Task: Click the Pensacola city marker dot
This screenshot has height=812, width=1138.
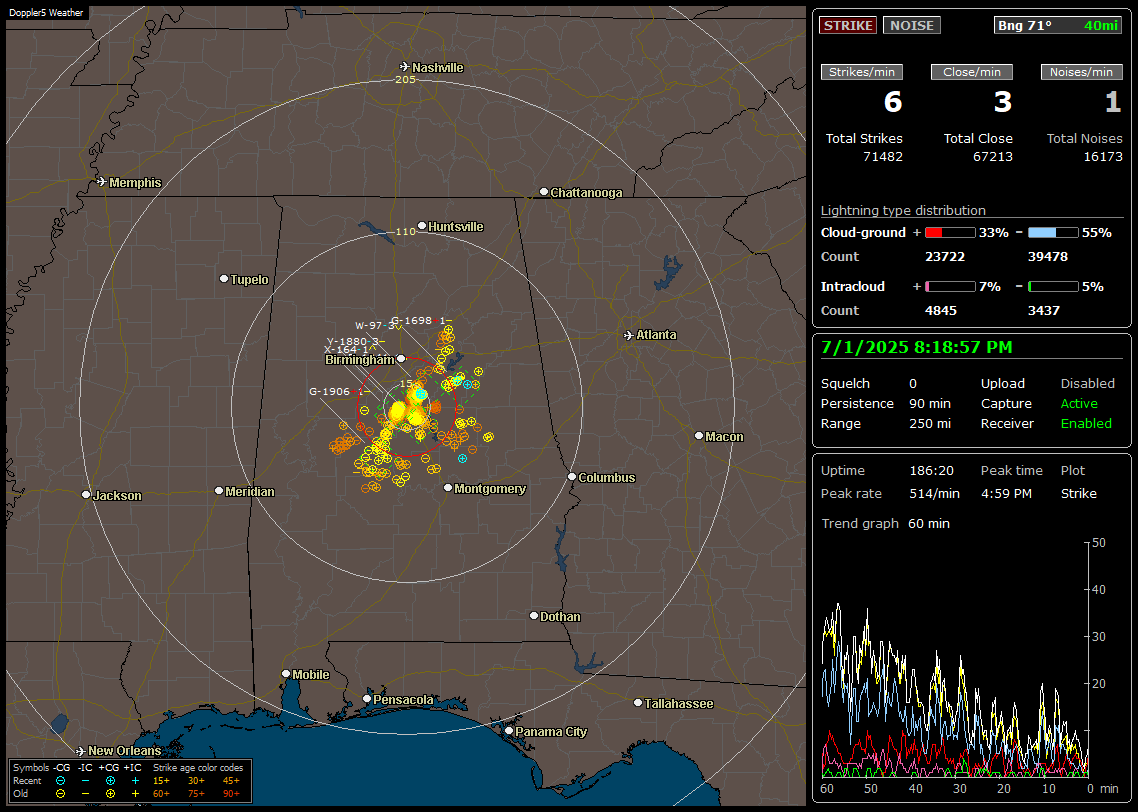Action: coord(367,699)
